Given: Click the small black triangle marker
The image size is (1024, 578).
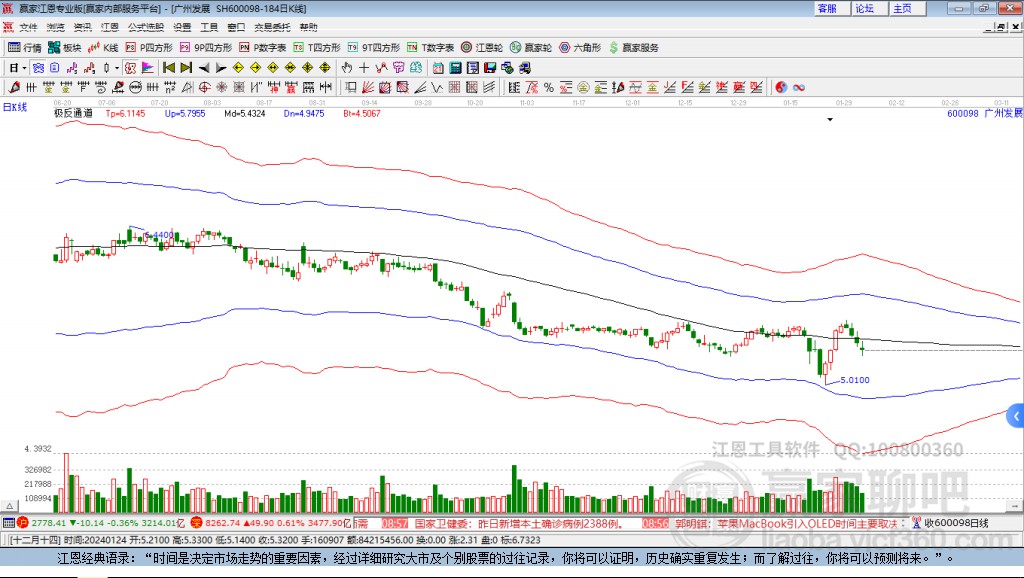Looking at the screenshot, I should point(830,120).
